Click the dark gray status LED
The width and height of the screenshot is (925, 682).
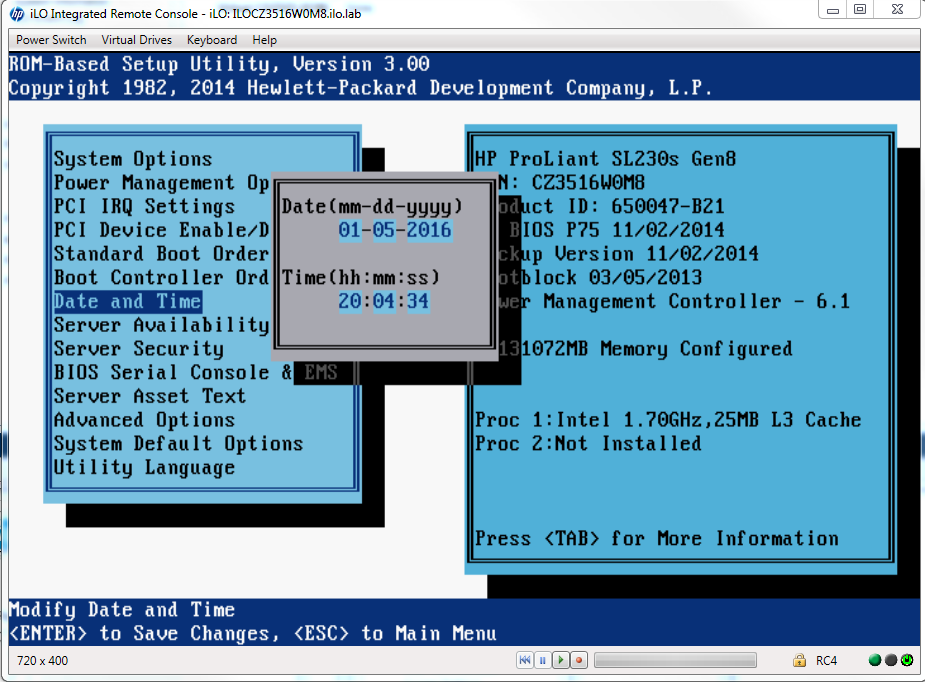point(891,660)
